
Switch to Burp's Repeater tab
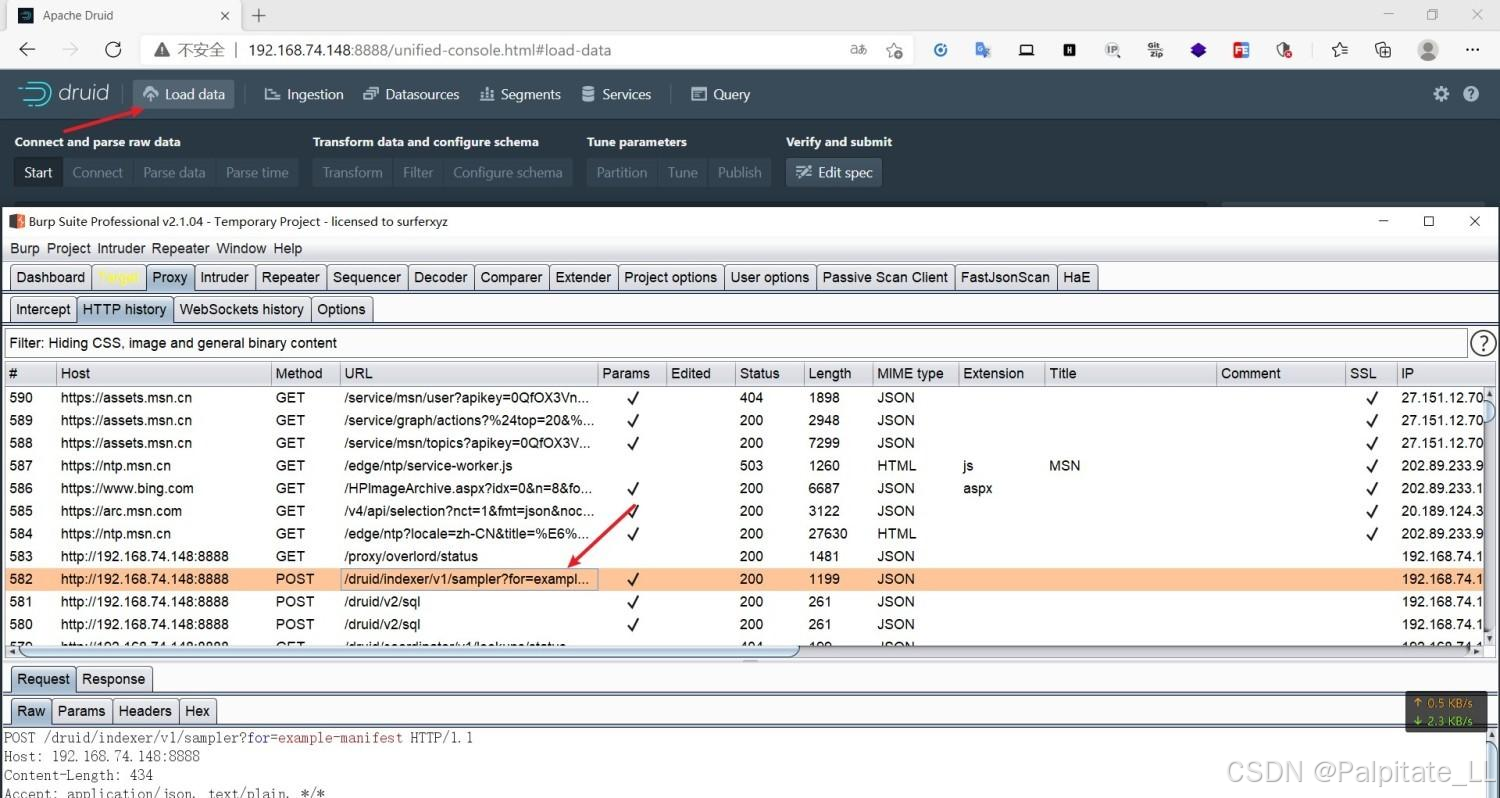click(x=290, y=277)
